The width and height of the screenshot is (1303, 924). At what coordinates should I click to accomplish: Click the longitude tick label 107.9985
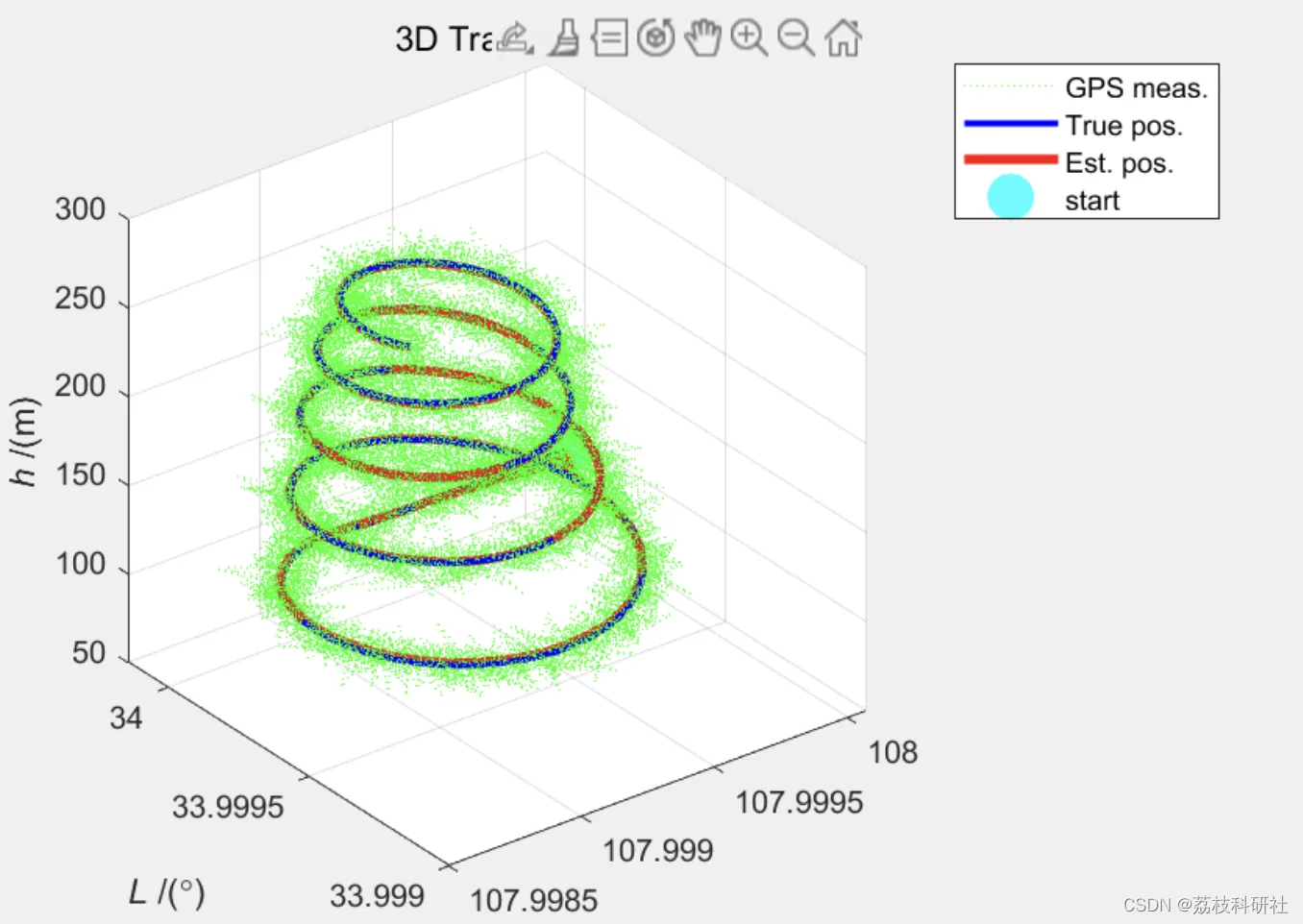pos(533,901)
